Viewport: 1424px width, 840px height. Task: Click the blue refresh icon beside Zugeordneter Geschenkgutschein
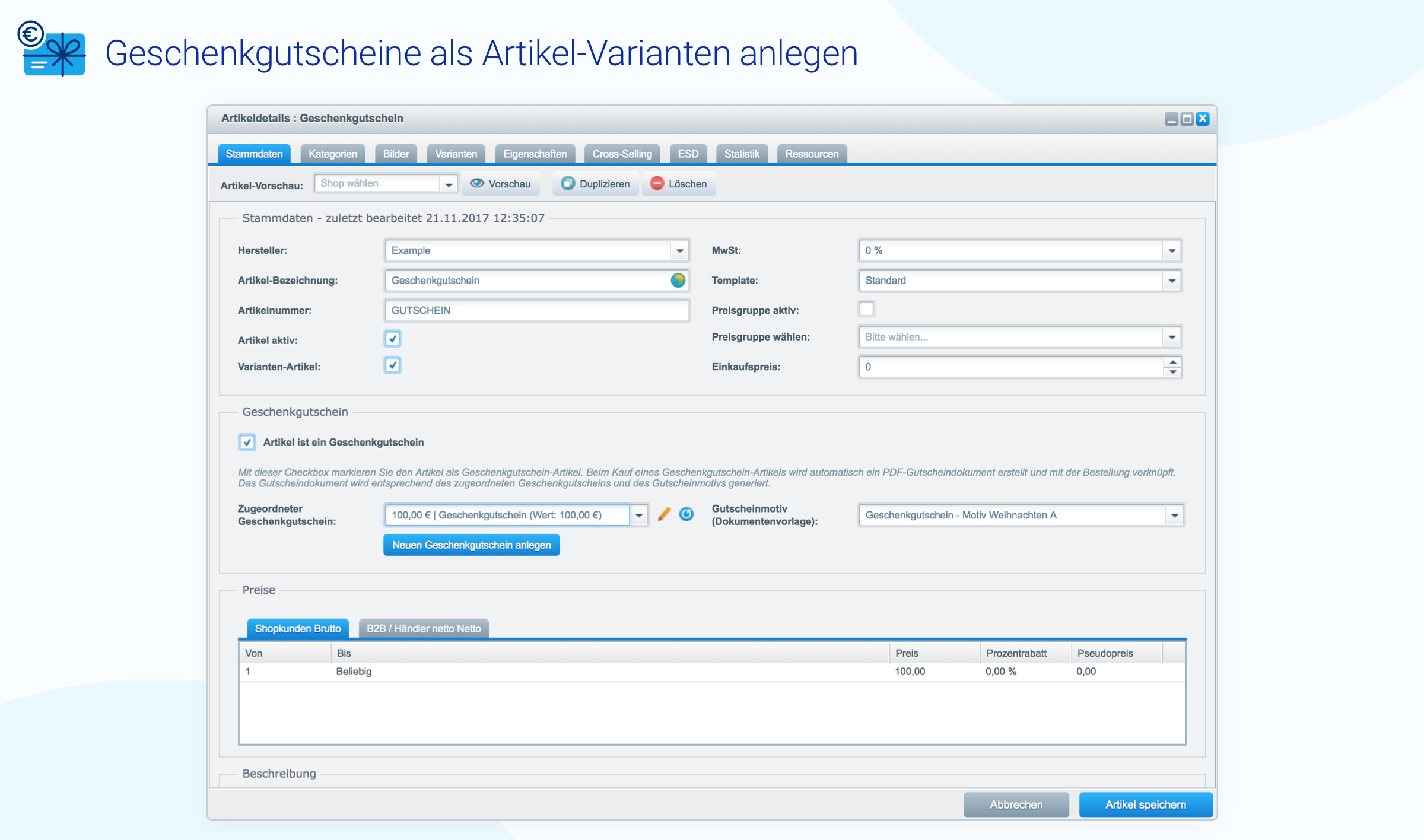click(x=686, y=514)
